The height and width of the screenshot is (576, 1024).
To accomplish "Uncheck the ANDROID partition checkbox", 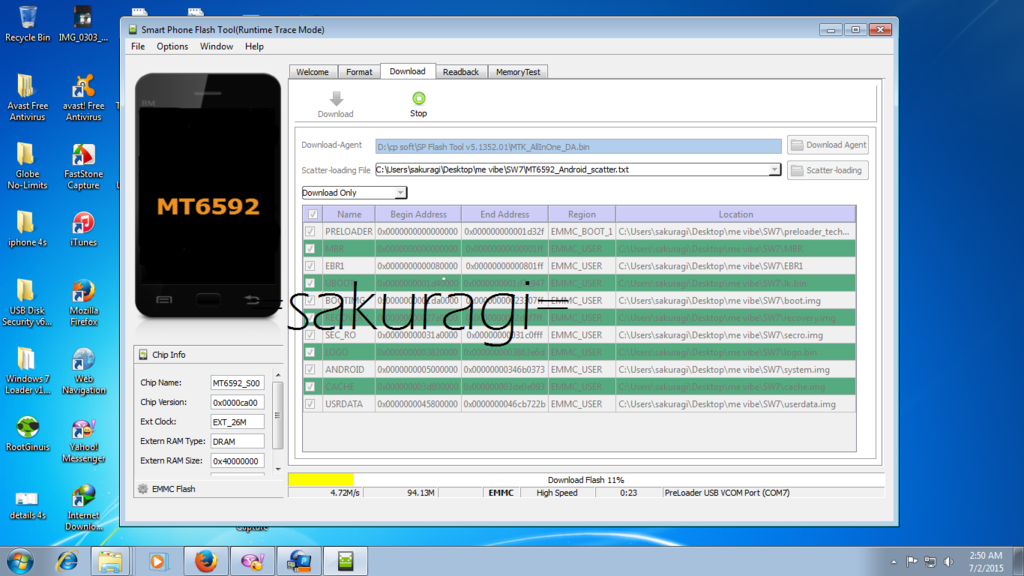I will [310, 370].
